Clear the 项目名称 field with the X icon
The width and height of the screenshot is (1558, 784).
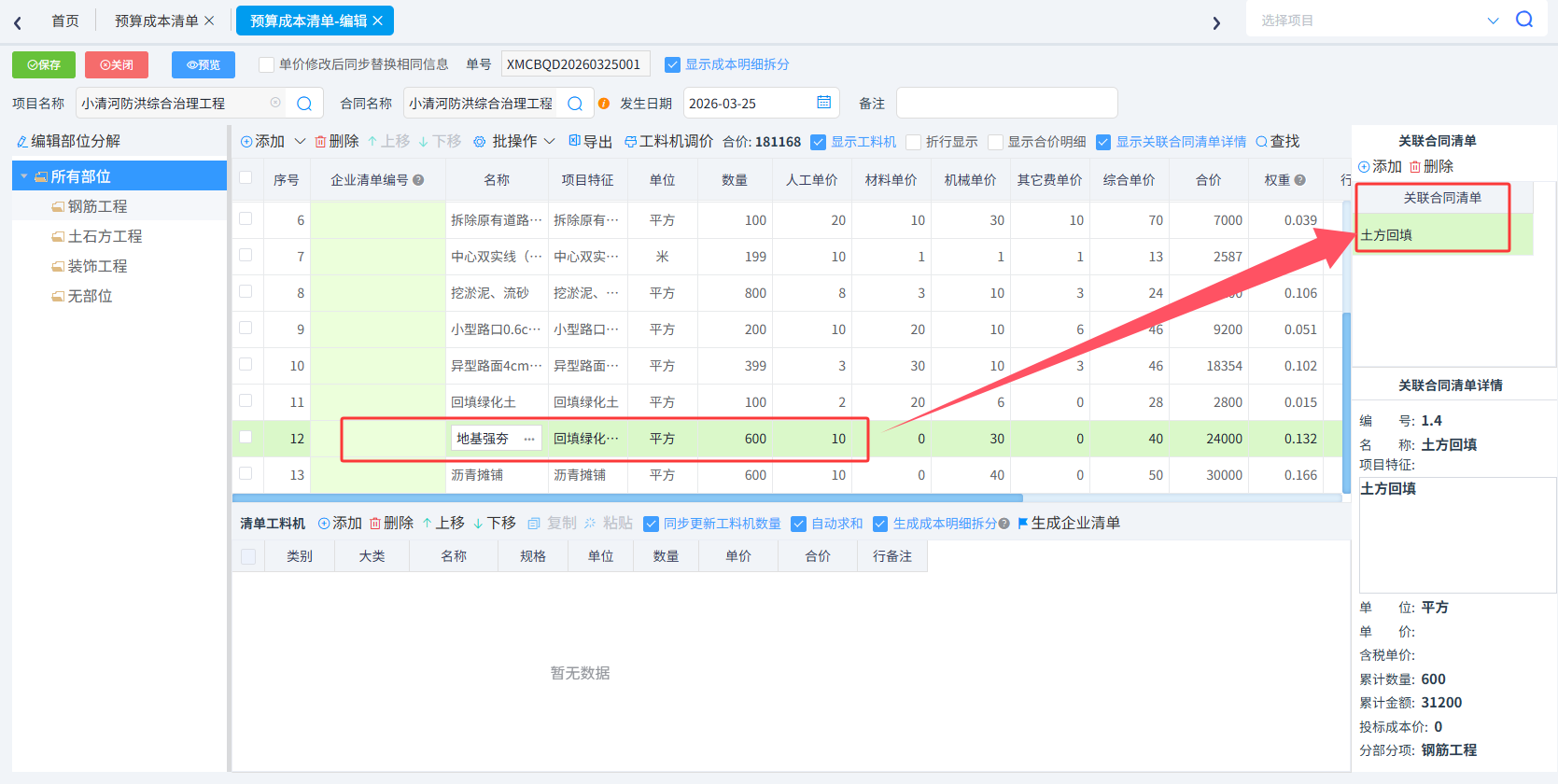pos(275,103)
